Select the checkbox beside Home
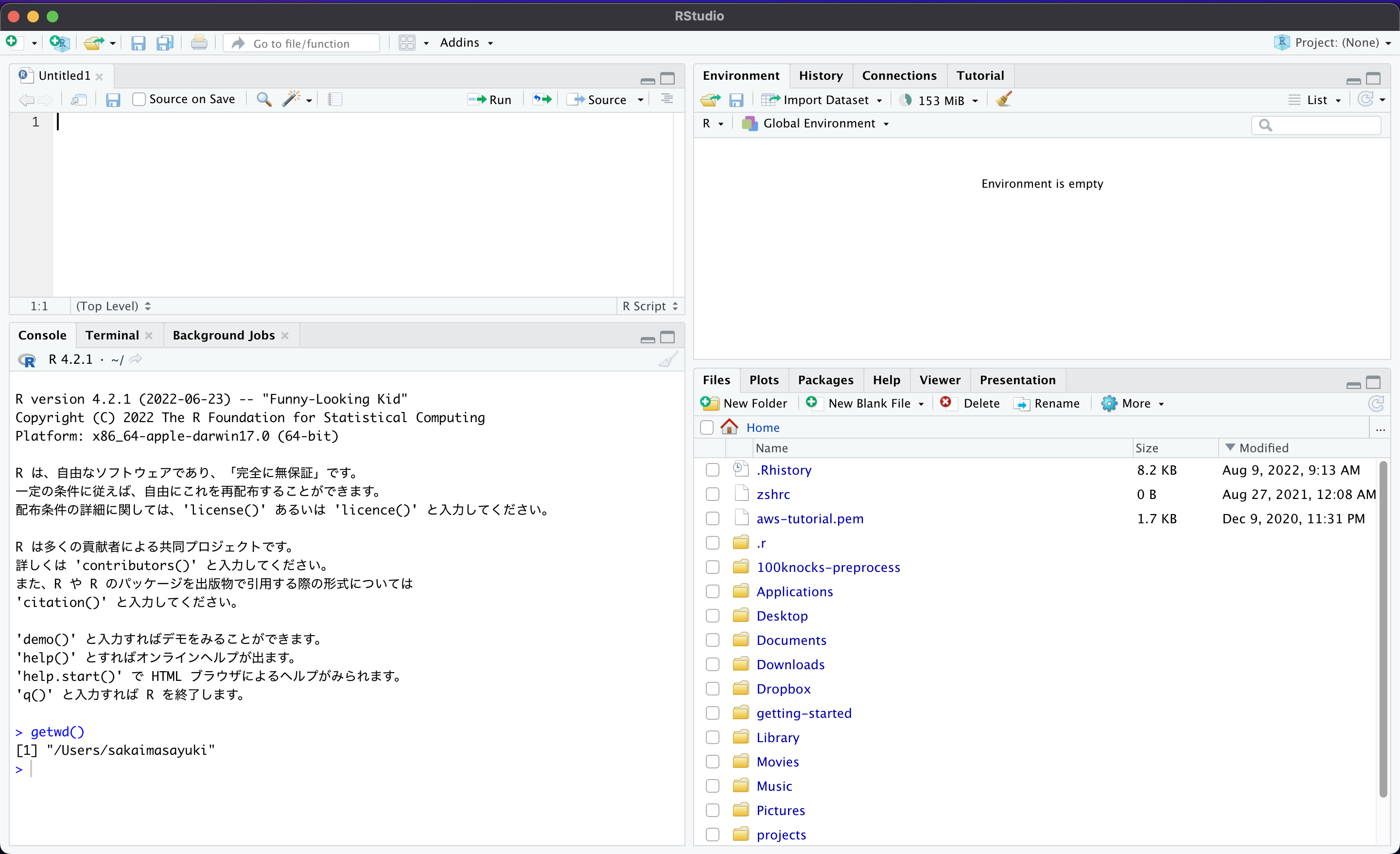Screen dimensions: 1400x854 click(706, 427)
